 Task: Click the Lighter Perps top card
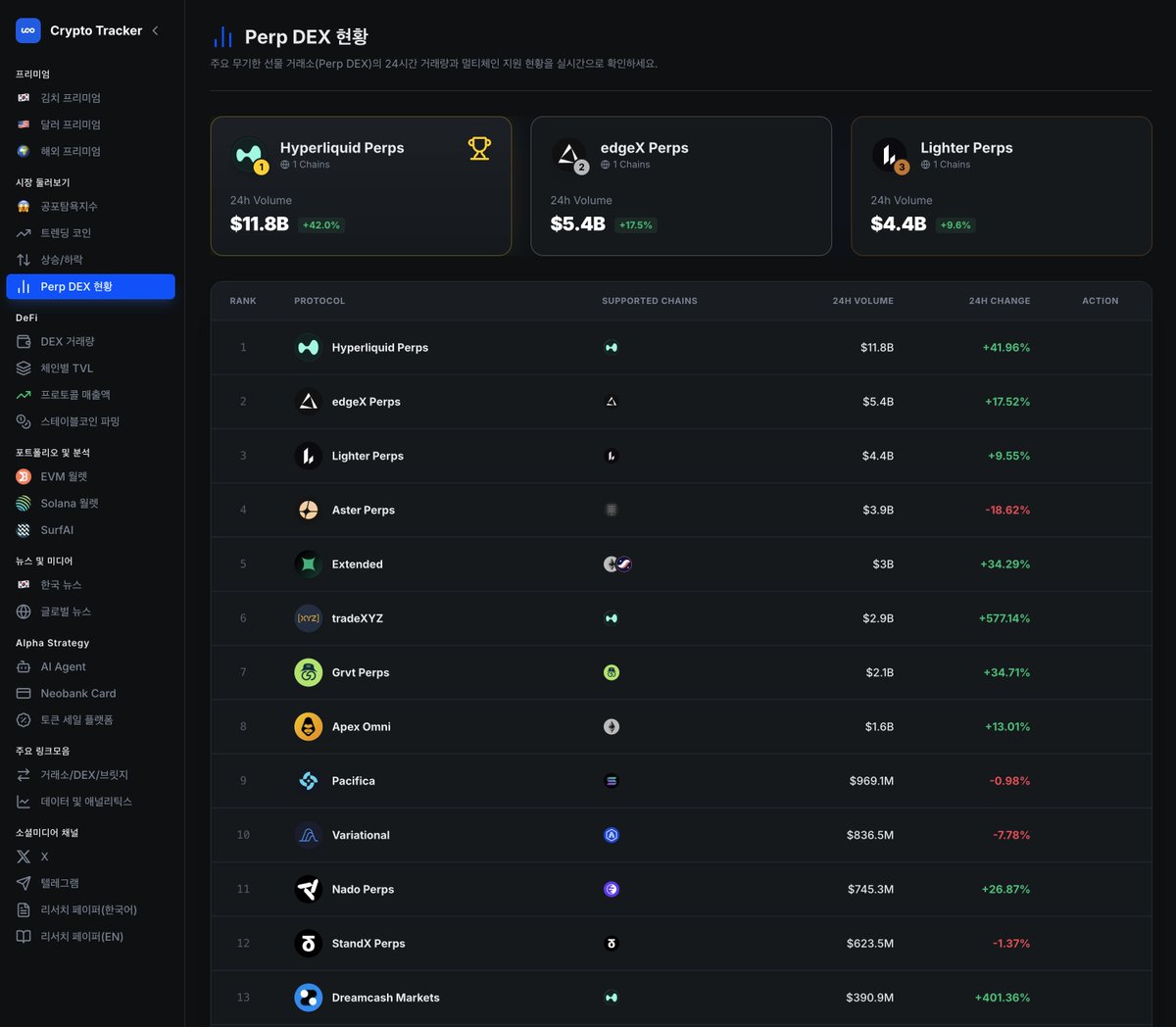tap(1002, 186)
